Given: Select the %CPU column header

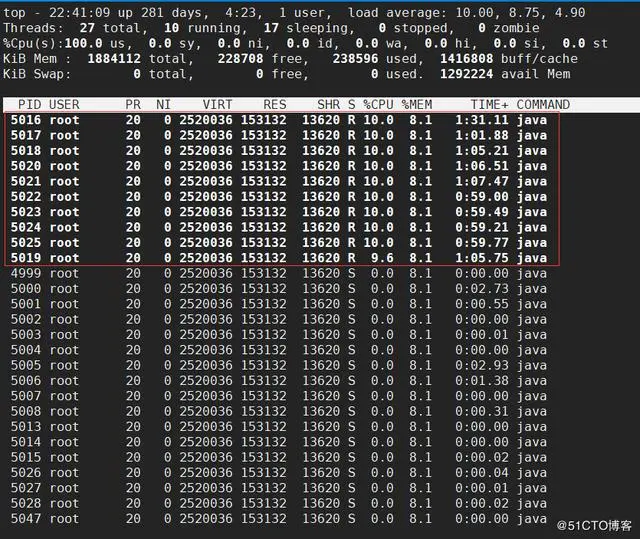Looking at the screenshot, I should 378,104.
